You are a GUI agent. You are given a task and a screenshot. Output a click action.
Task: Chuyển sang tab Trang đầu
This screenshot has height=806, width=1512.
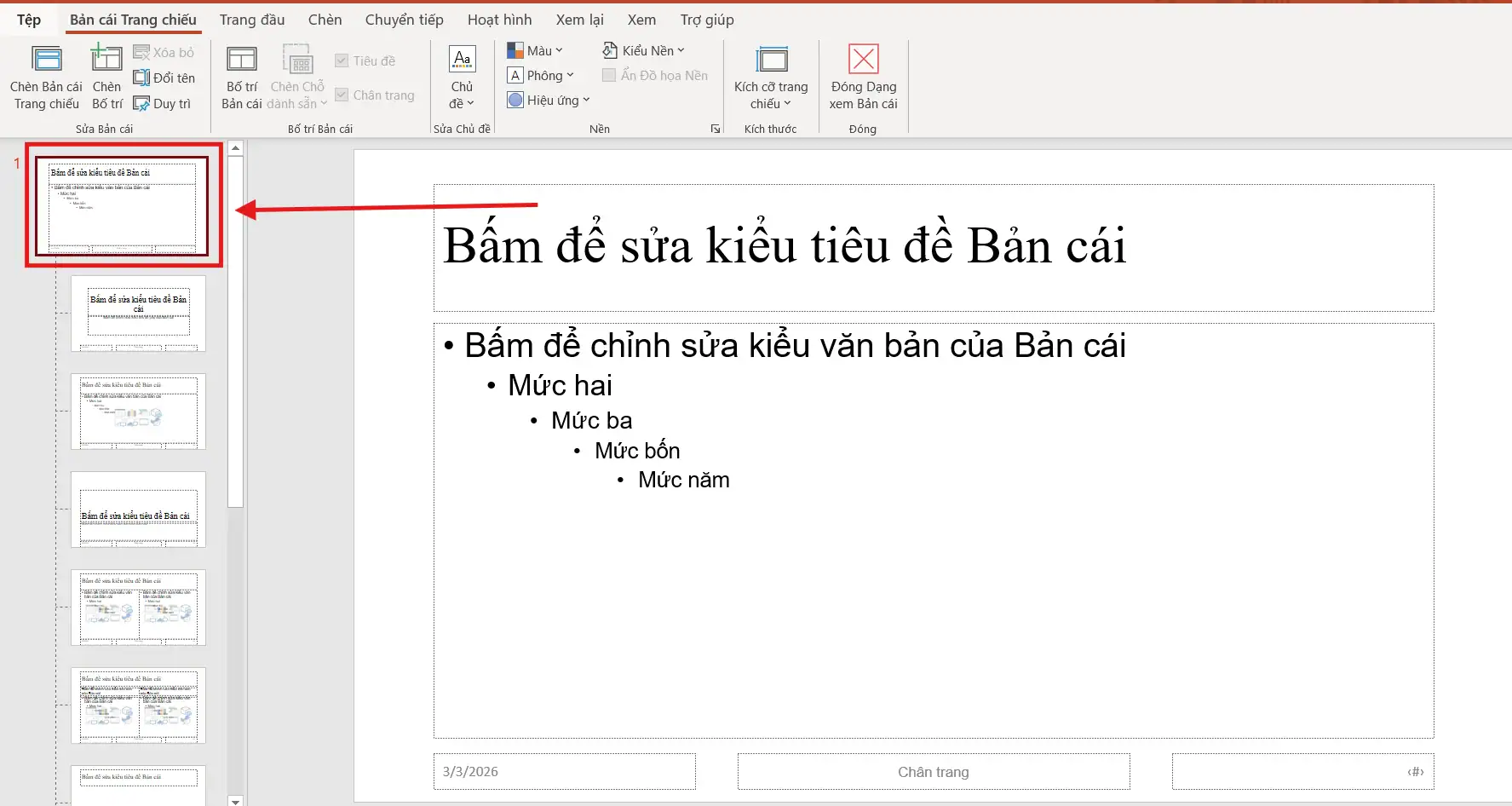click(251, 19)
